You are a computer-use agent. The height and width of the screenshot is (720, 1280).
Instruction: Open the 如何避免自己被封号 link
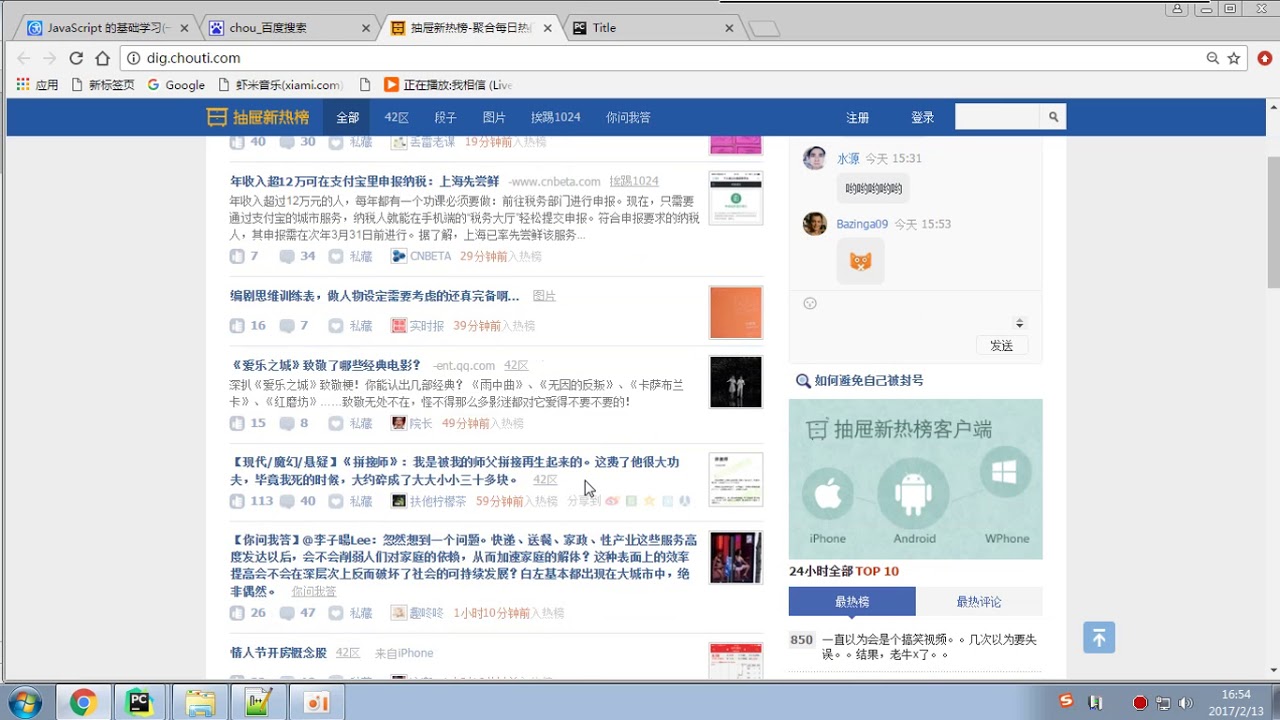[x=868, y=380]
